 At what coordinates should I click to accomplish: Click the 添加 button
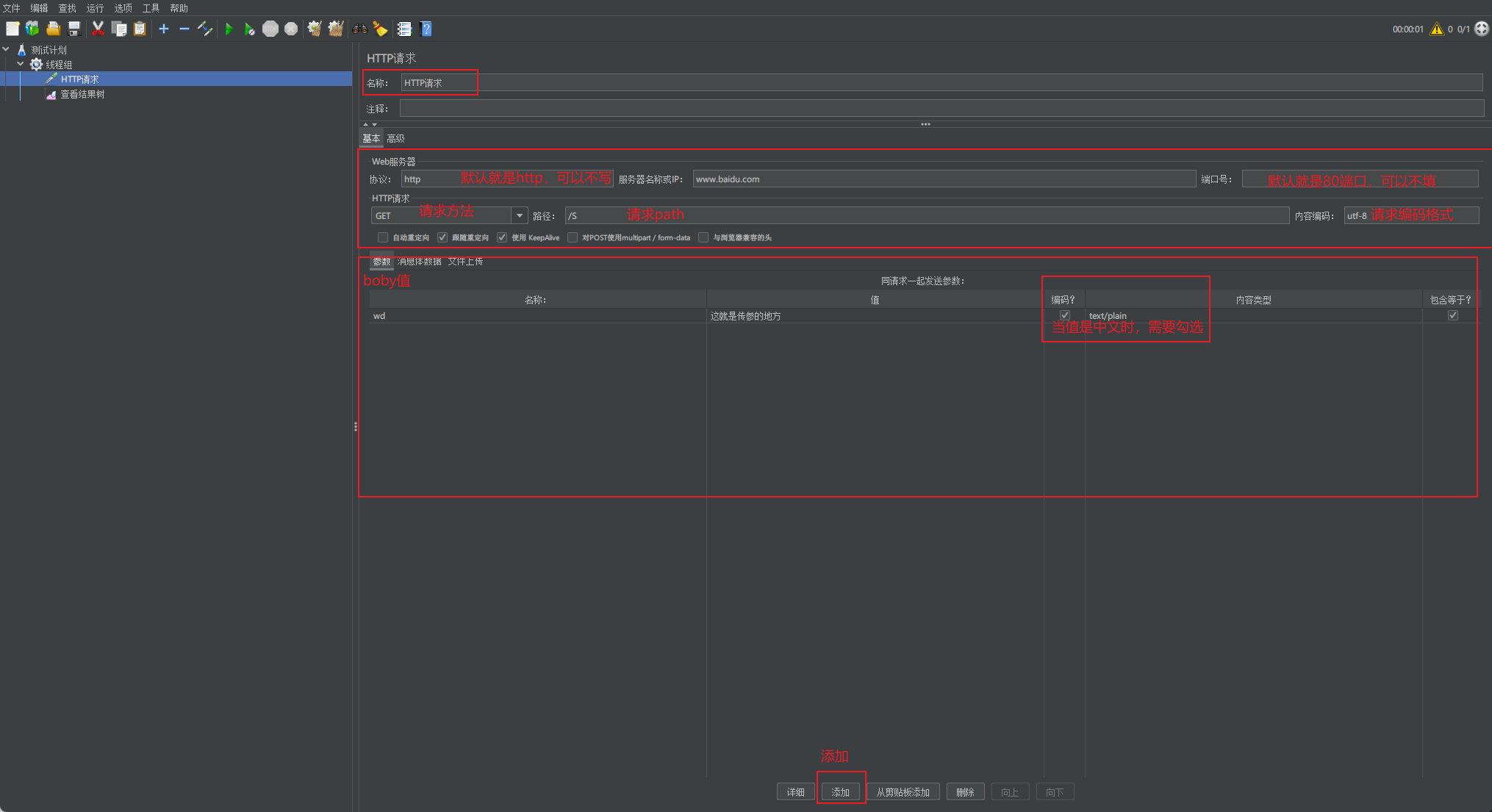[840, 791]
